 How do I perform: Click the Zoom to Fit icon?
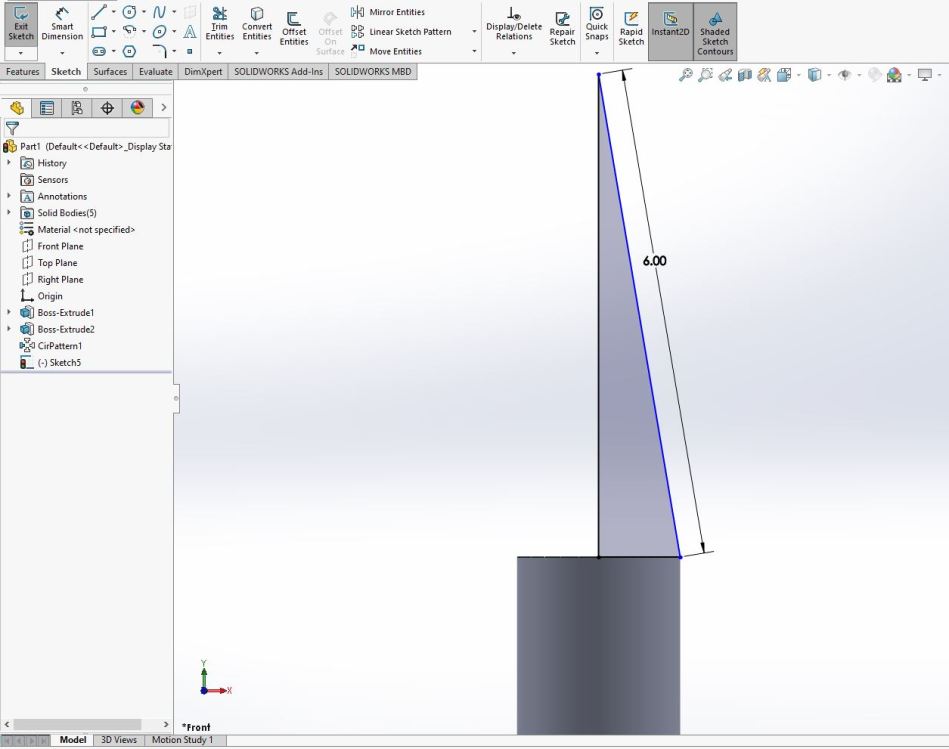(x=685, y=75)
